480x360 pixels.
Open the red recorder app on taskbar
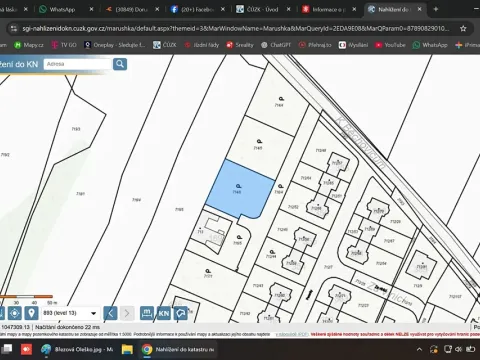click(26, 349)
